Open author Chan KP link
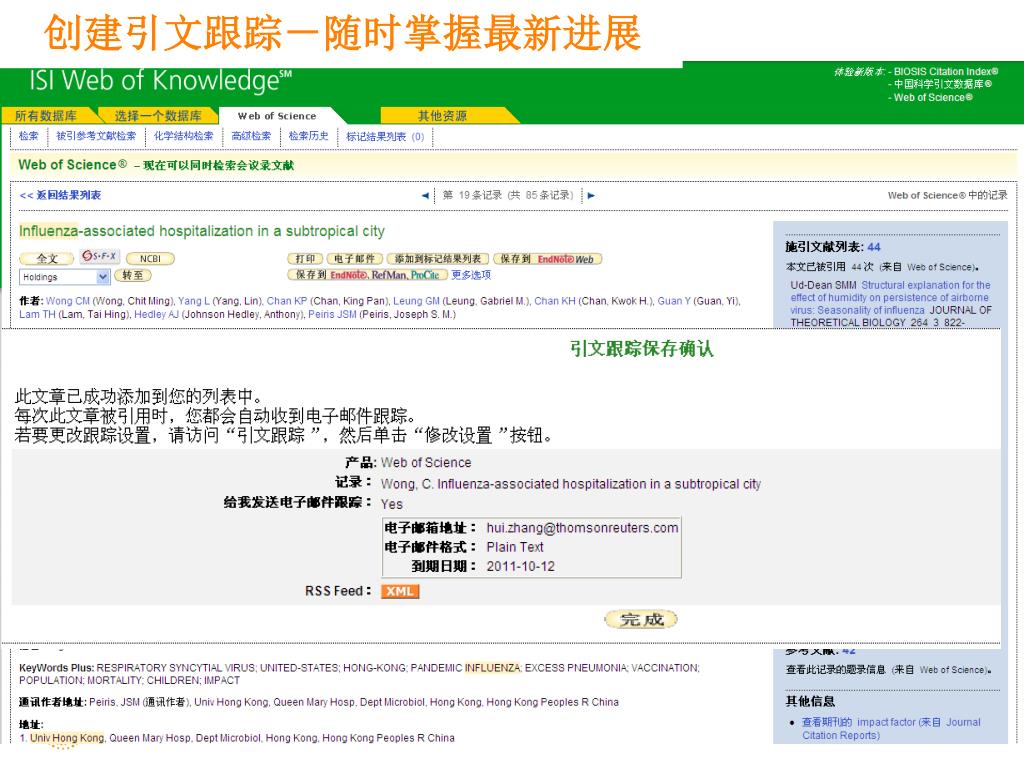 (287, 301)
